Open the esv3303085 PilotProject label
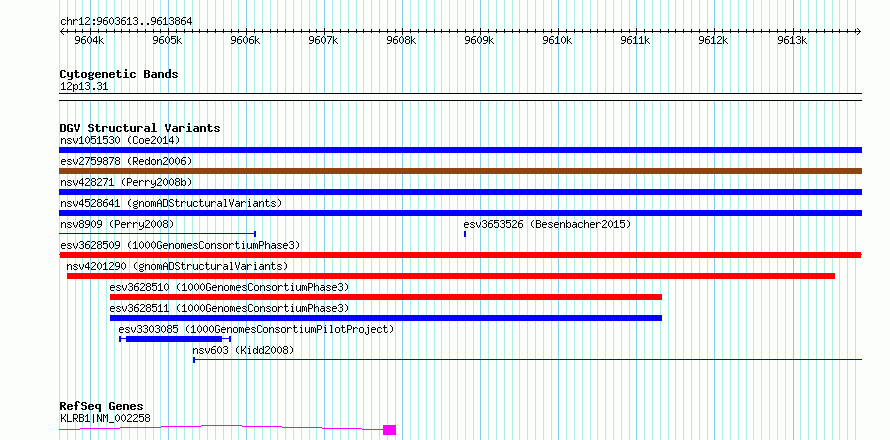Image resolution: width=890 pixels, height=440 pixels. (256, 329)
